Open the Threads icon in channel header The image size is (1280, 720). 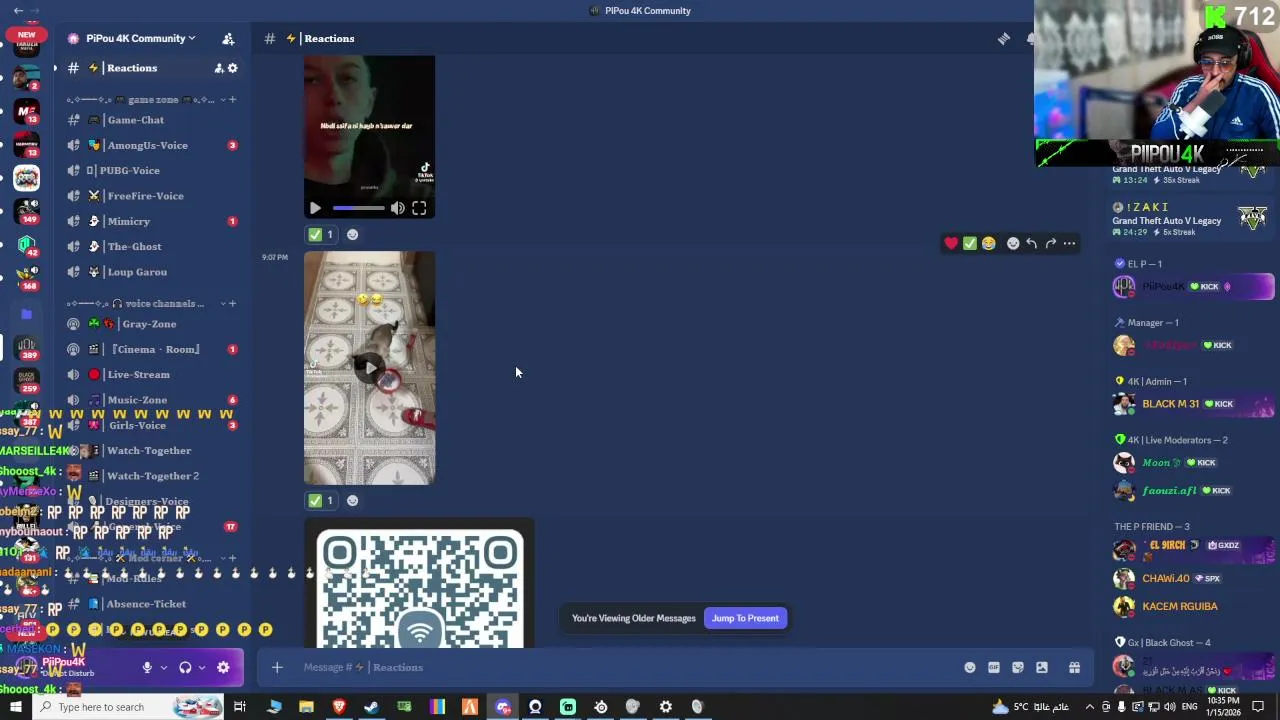click(1003, 38)
